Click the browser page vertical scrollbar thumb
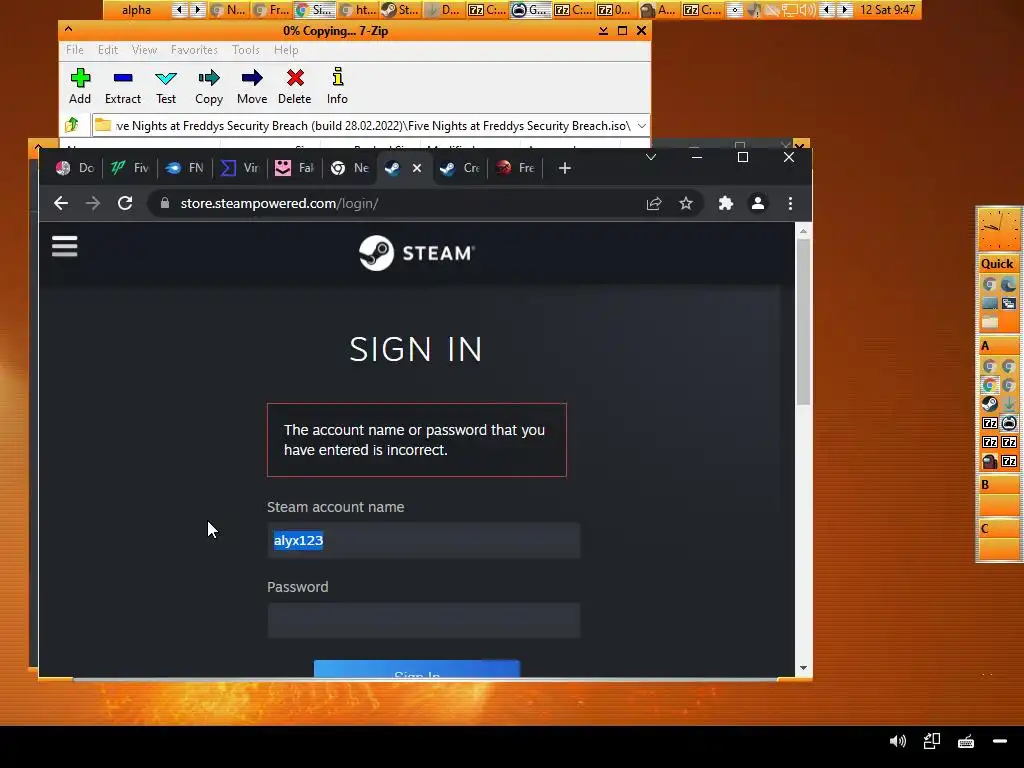This screenshot has width=1024, height=768. tap(803, 322)
